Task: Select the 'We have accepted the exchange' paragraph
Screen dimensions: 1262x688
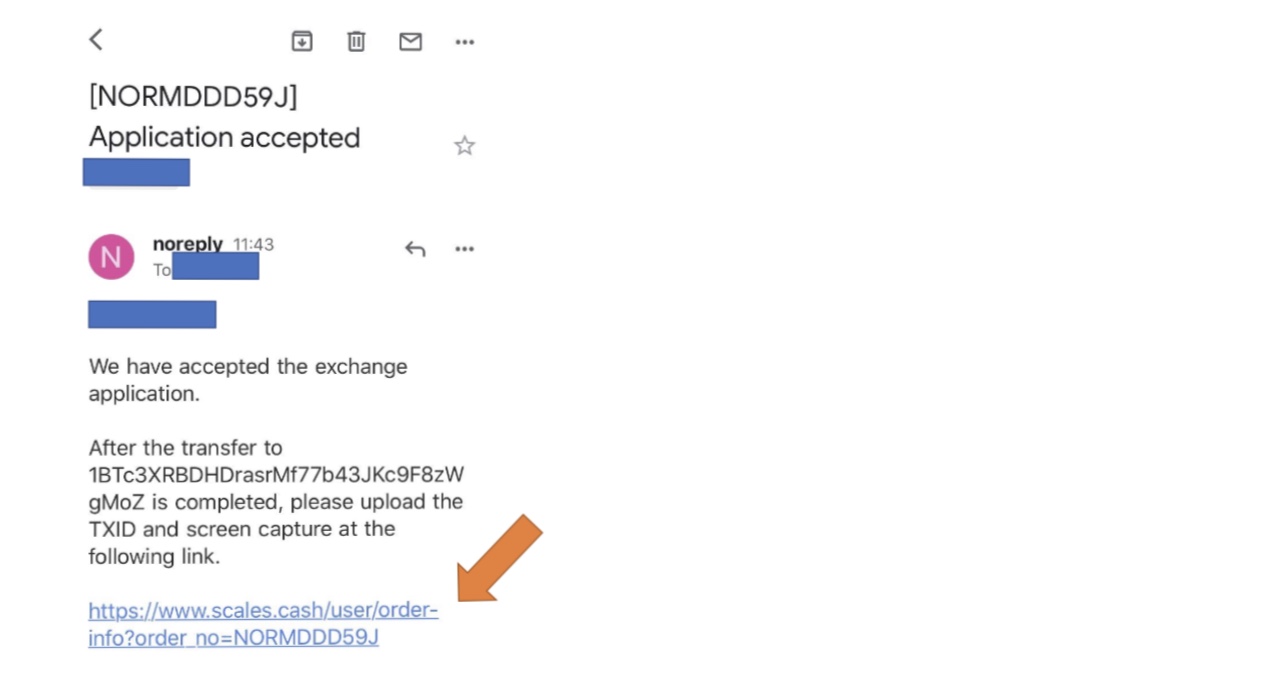Action: tap(248, 380)
